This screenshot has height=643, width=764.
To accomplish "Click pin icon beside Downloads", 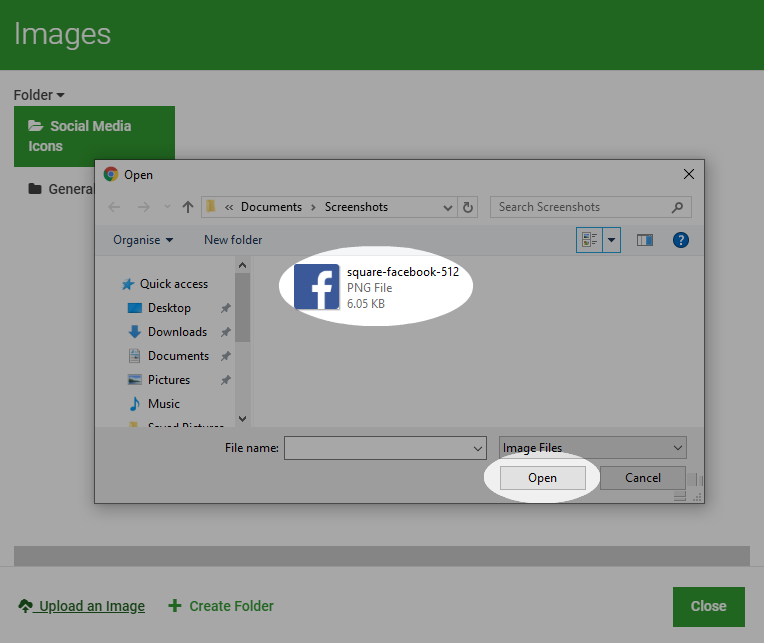I will (225, 332).
